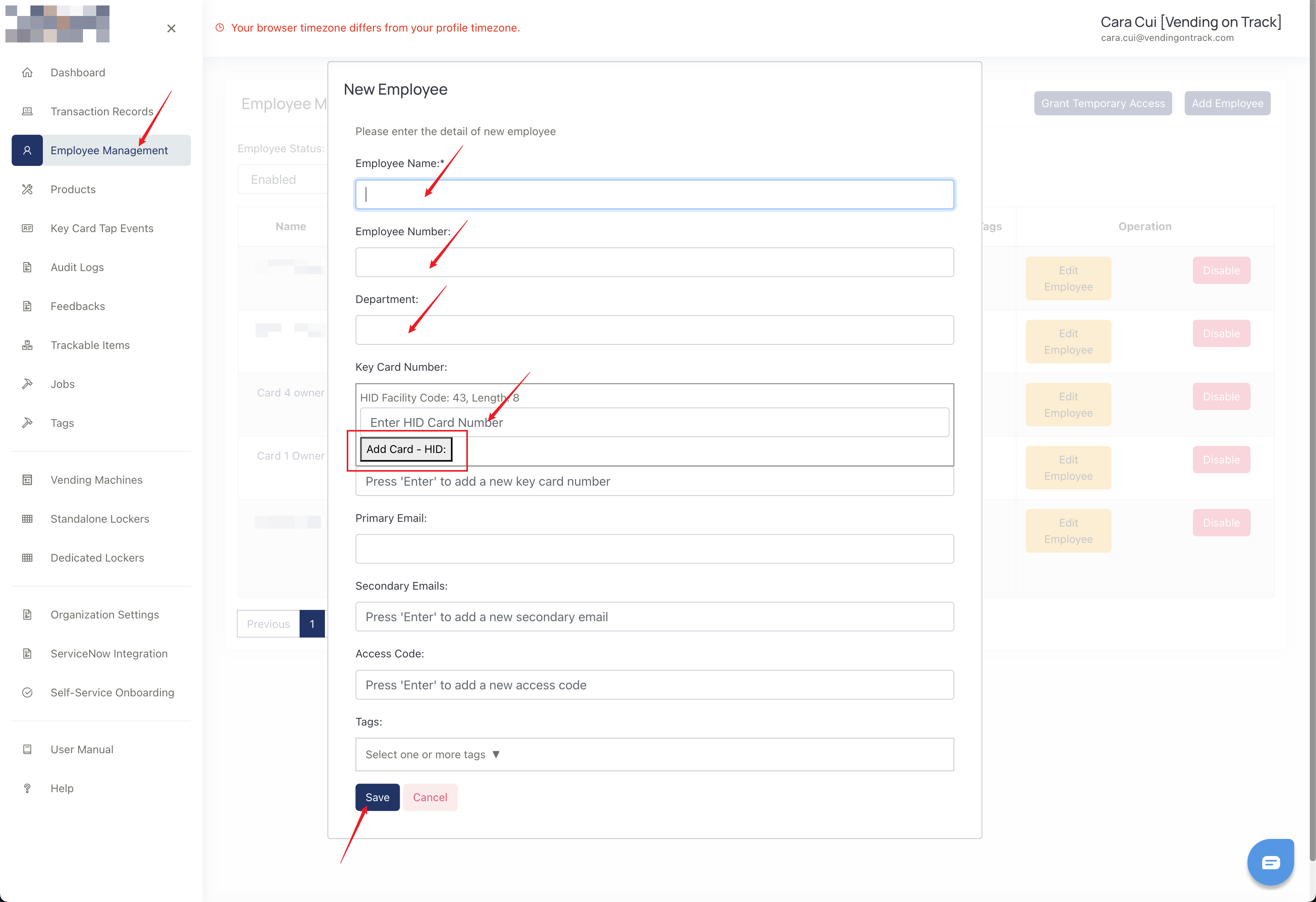1316x902 pixels.
Task: Click Employee Name input field
Action: pos(655,194)
